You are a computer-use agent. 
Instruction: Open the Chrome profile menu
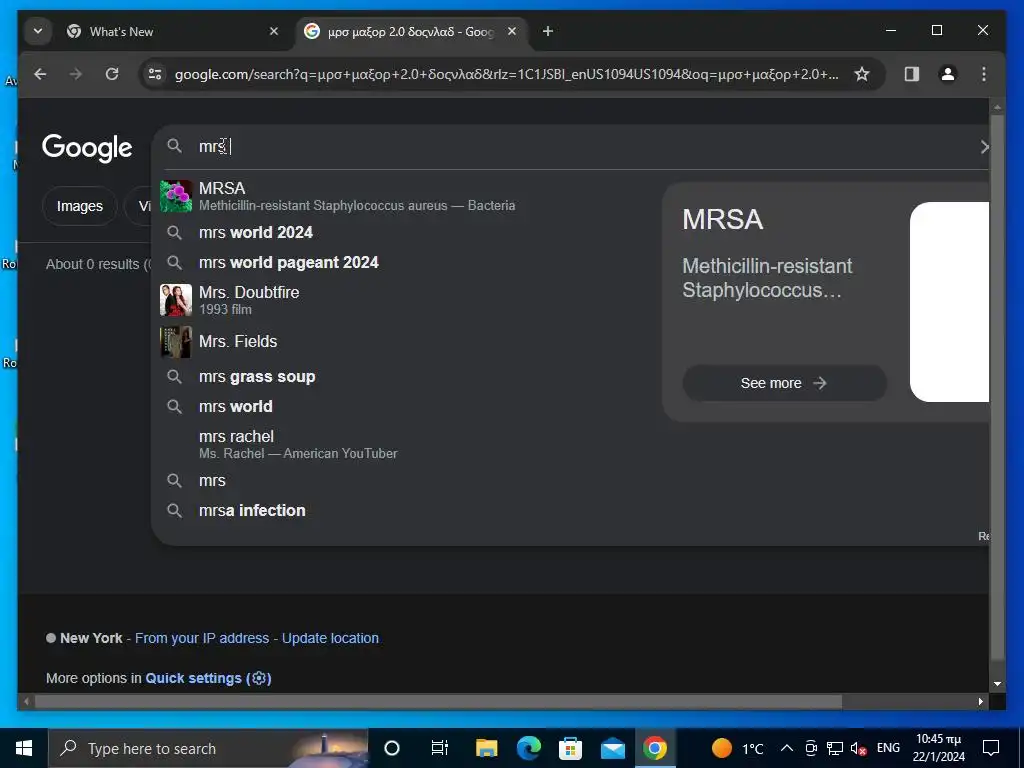(948, 74)
